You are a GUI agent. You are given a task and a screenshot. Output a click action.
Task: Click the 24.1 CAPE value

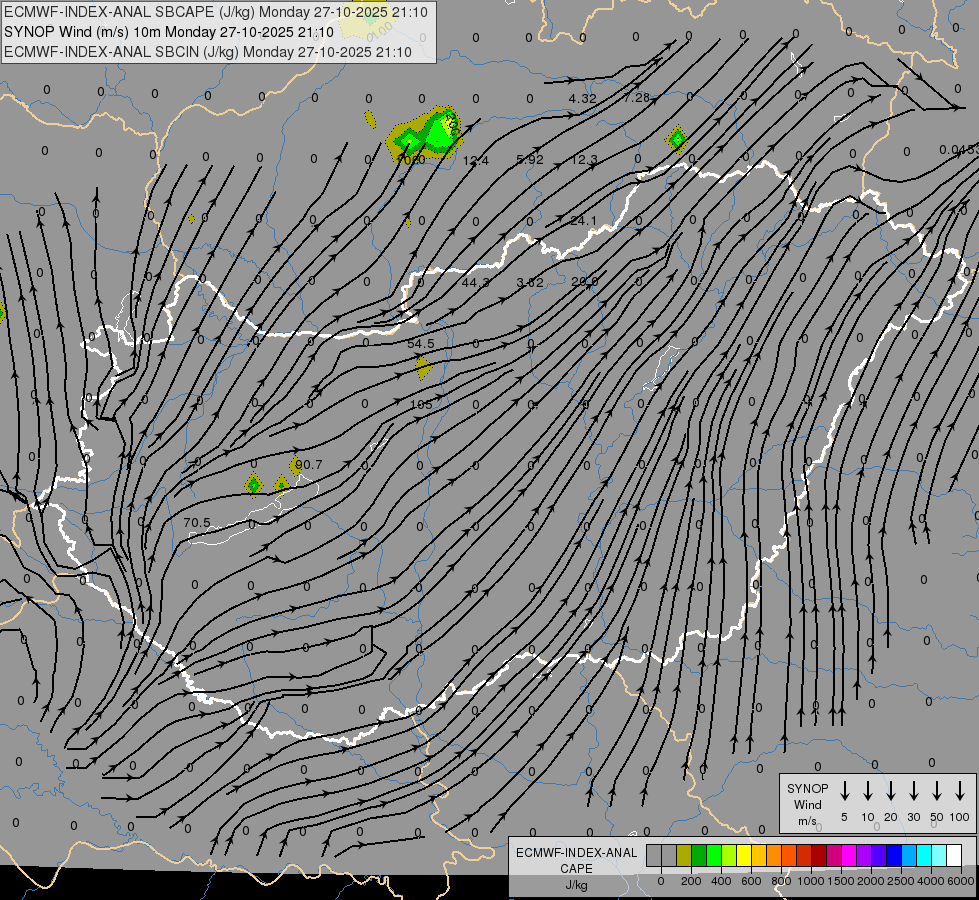click(583, 220)
